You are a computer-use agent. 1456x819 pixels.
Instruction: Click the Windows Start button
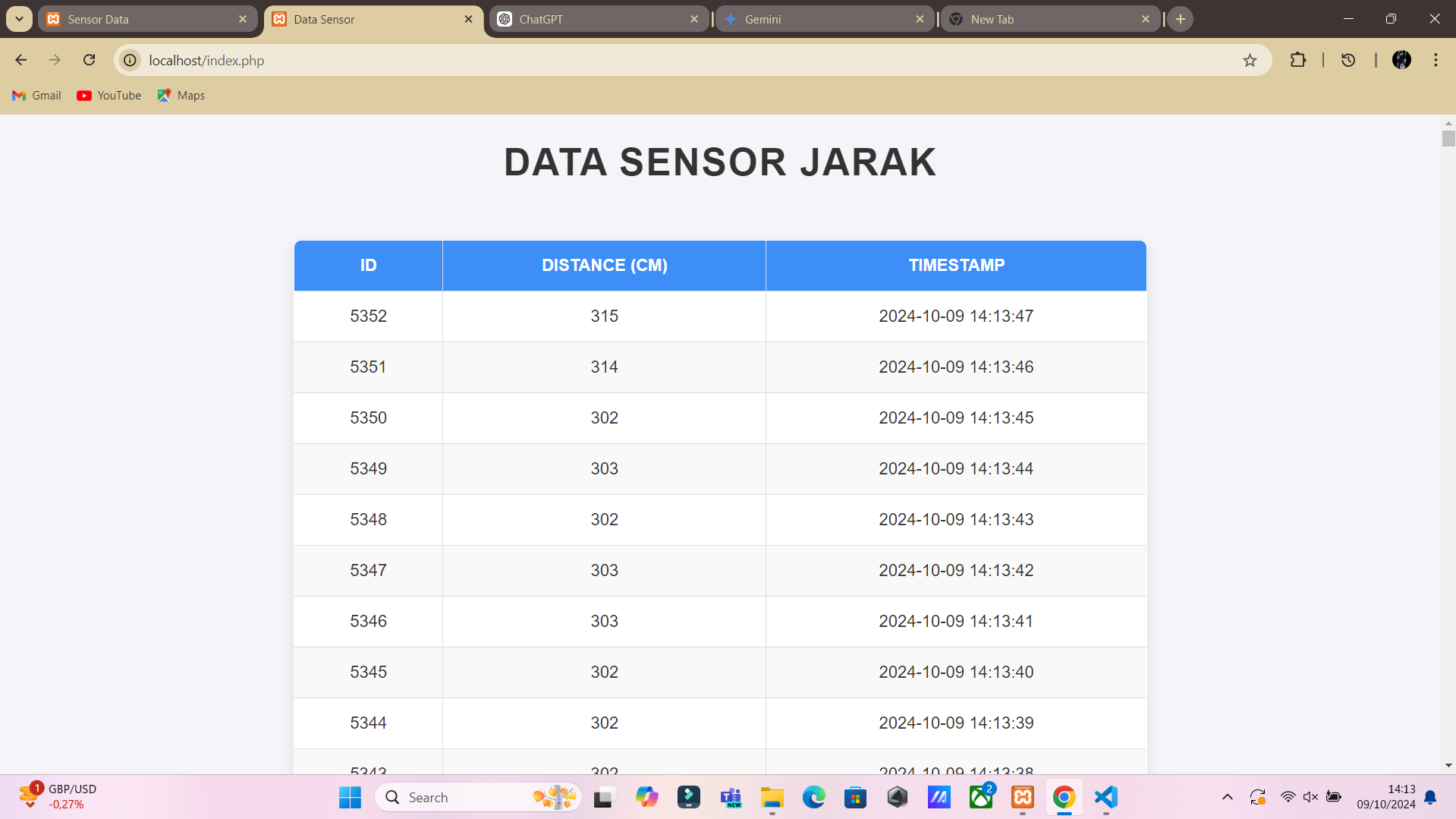tap(349, 797)
